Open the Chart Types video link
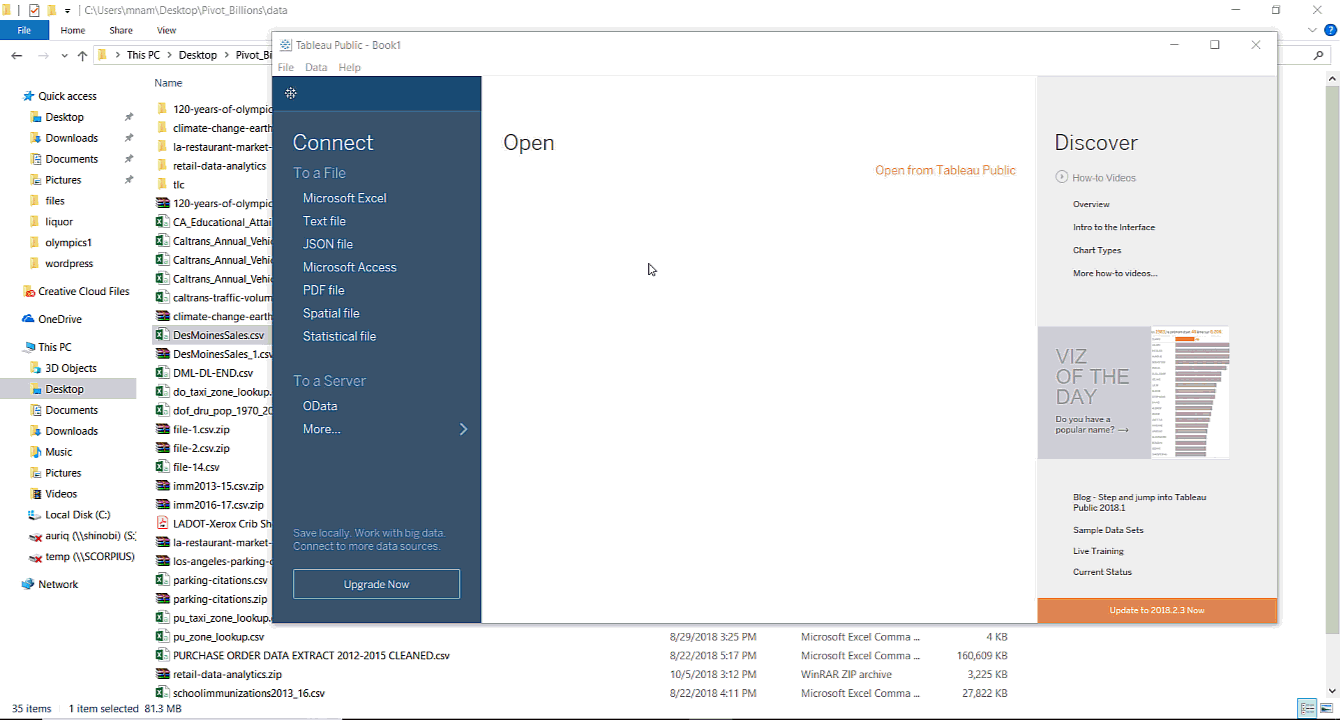 (x=1097, y=250)
